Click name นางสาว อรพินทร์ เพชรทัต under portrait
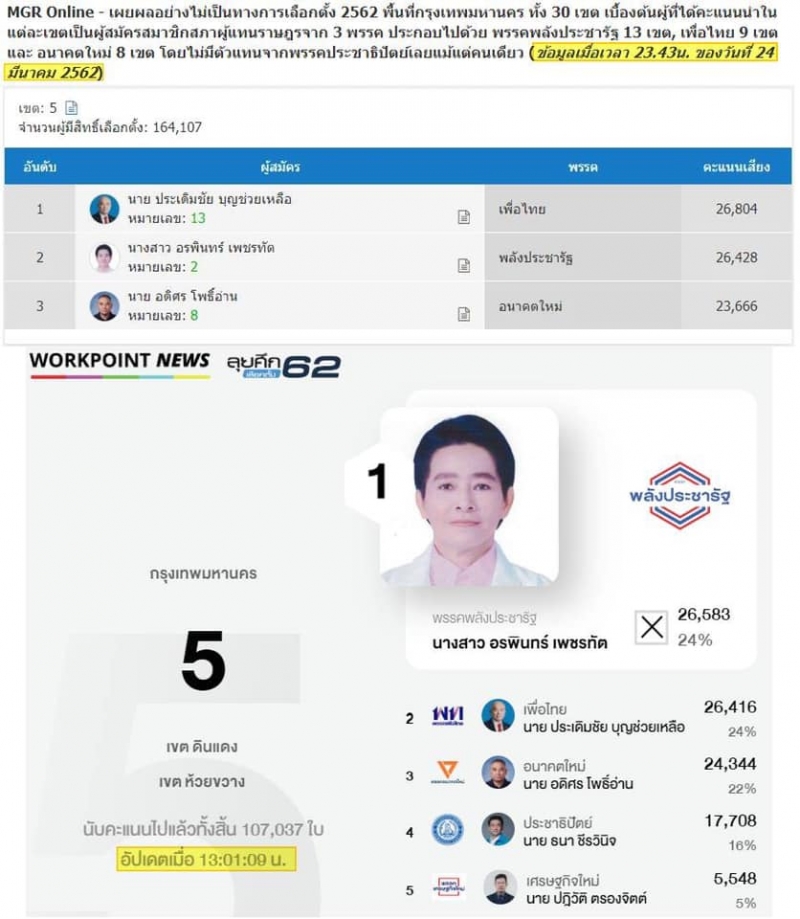 (x=520, y=643)
